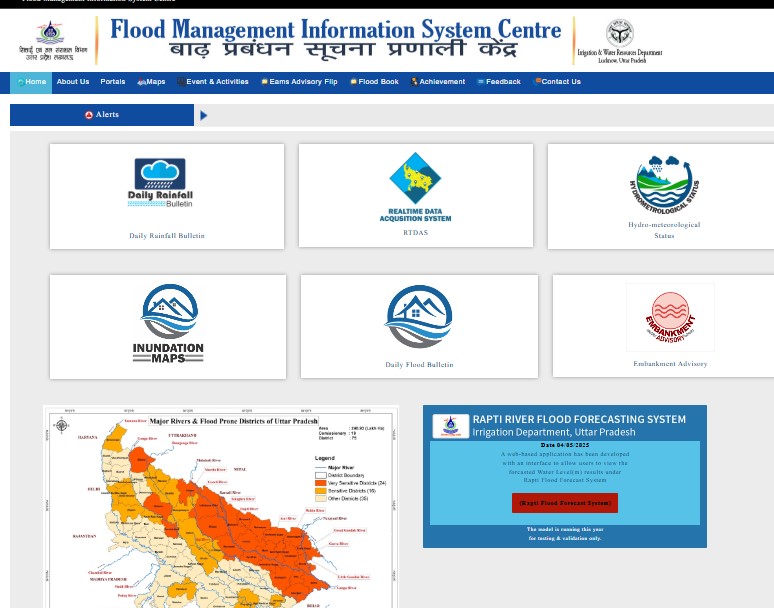Click the Major River legend entry
This screenshot has width=774, height=608.
pyautogui.click(x=334, y=467)
